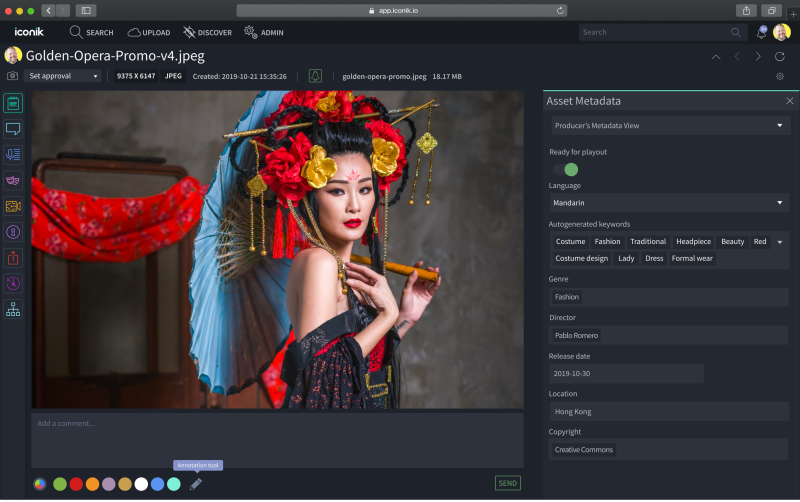Open the history clock panel
Image resolution: width=800 pixels, height=502 pixels.
13,283
